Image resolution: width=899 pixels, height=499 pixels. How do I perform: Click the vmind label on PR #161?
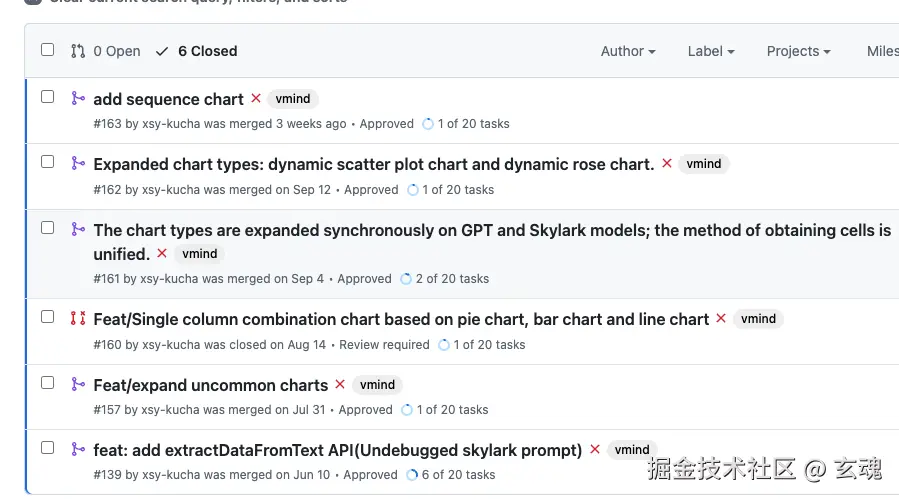tap(200, 254)
